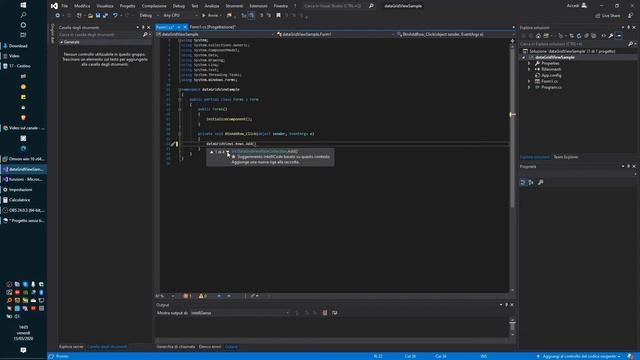Open the Download taskbar item
The height and width of the screenshot is (360, 640).
point(23,46)
